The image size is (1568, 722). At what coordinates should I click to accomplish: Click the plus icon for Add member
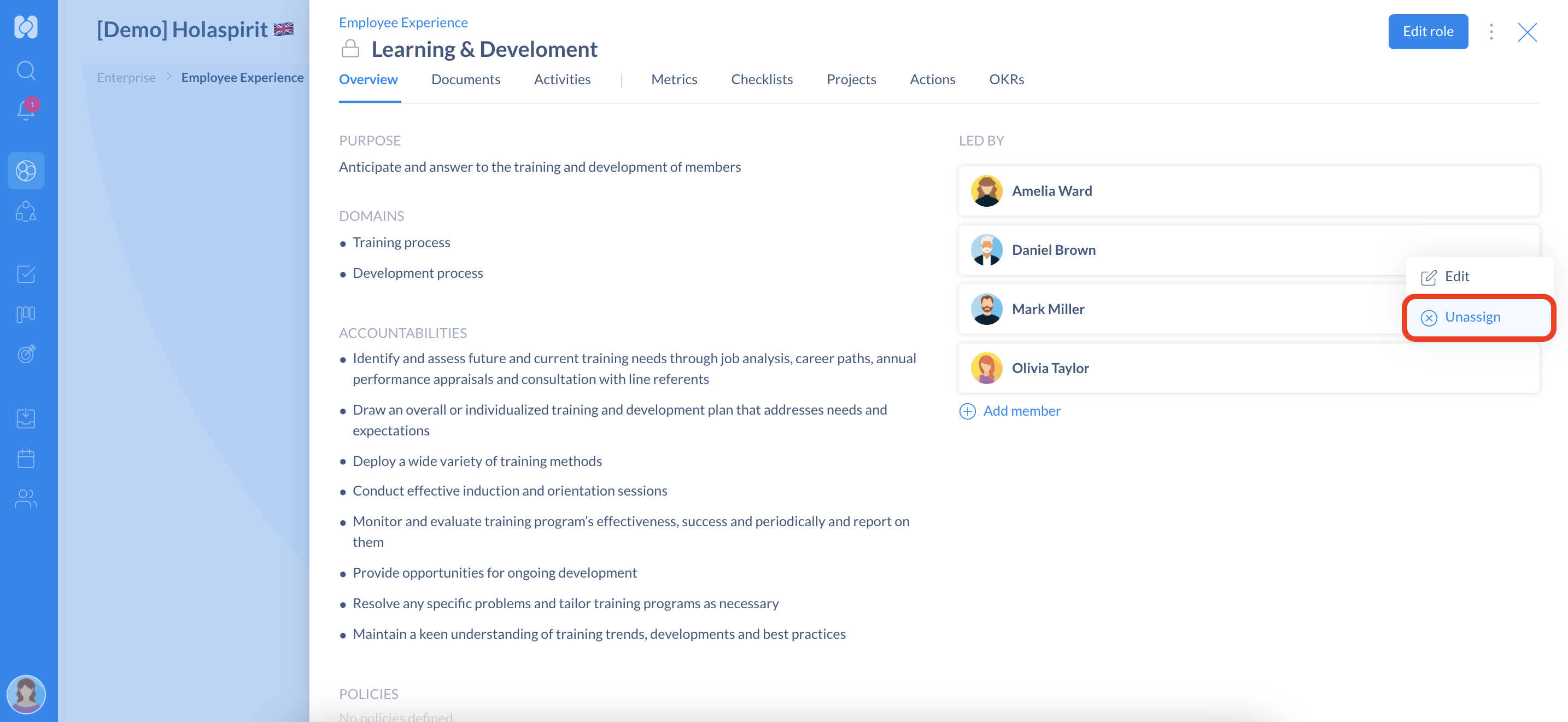click(x=967, y=411)
